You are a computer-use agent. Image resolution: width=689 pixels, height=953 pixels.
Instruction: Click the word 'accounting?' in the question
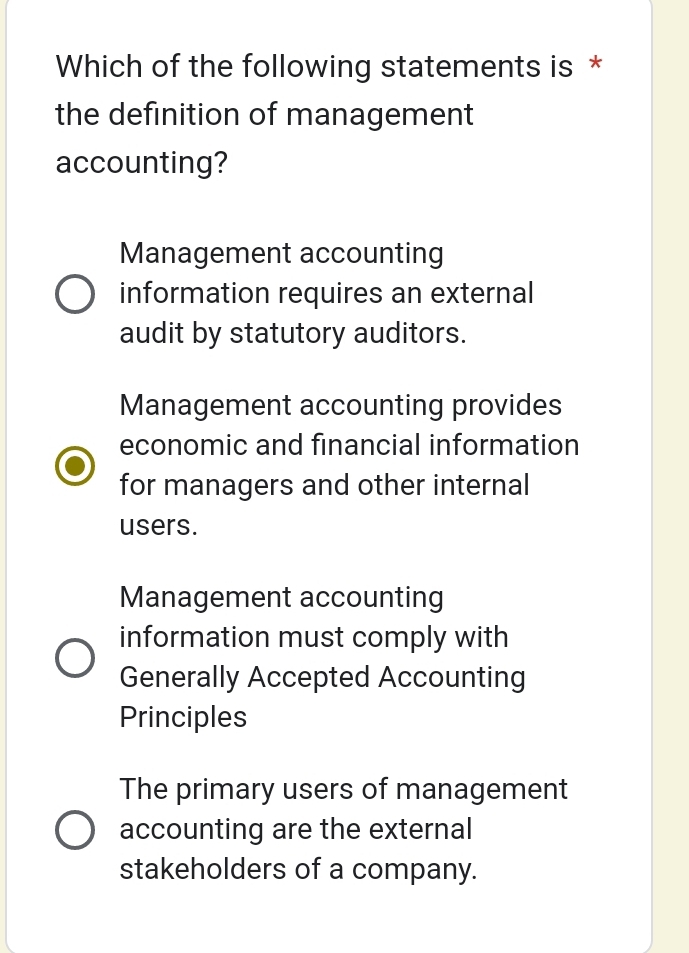coord(142,164)
